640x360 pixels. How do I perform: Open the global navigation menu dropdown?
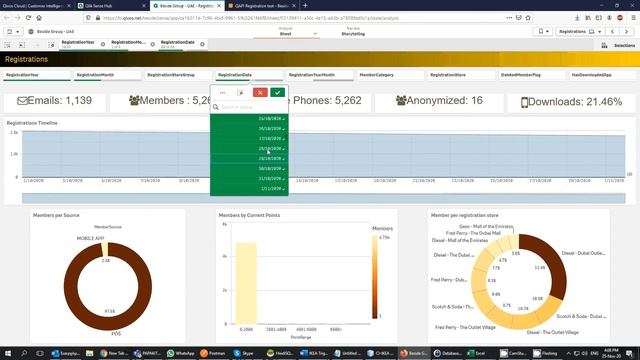[x=13, y=31]
